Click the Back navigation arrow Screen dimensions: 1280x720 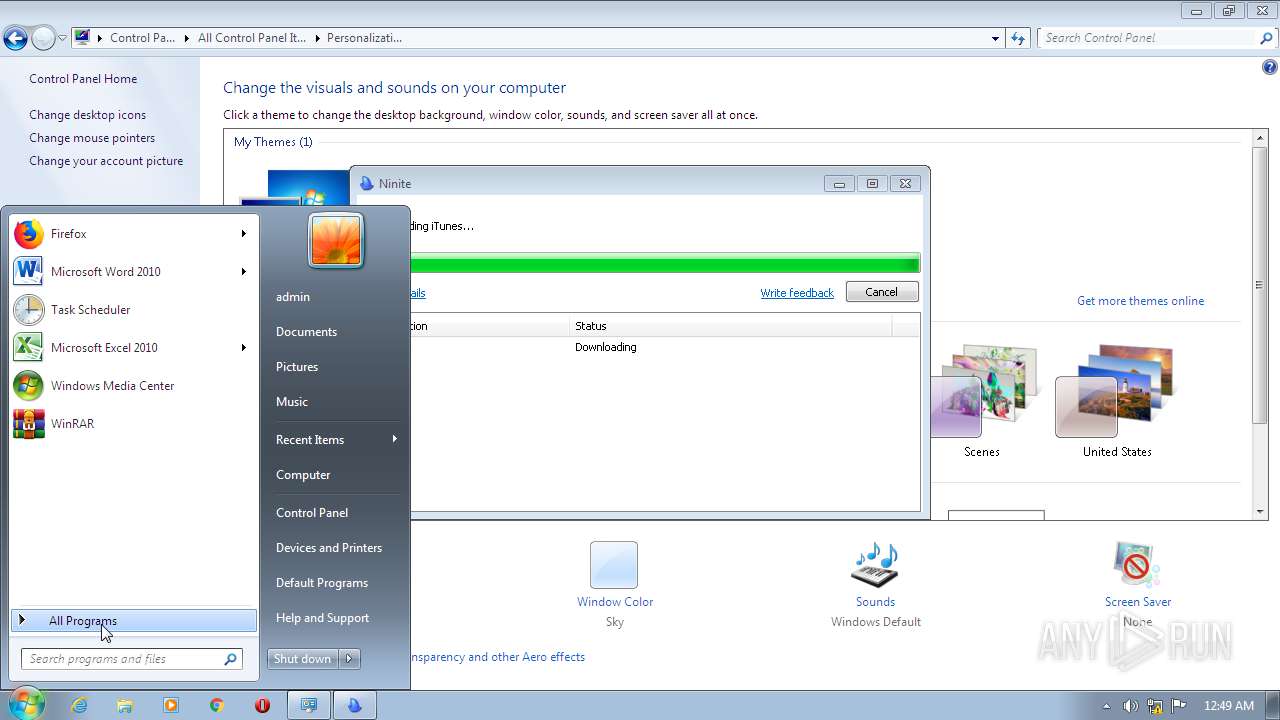[x=15, y=38]
